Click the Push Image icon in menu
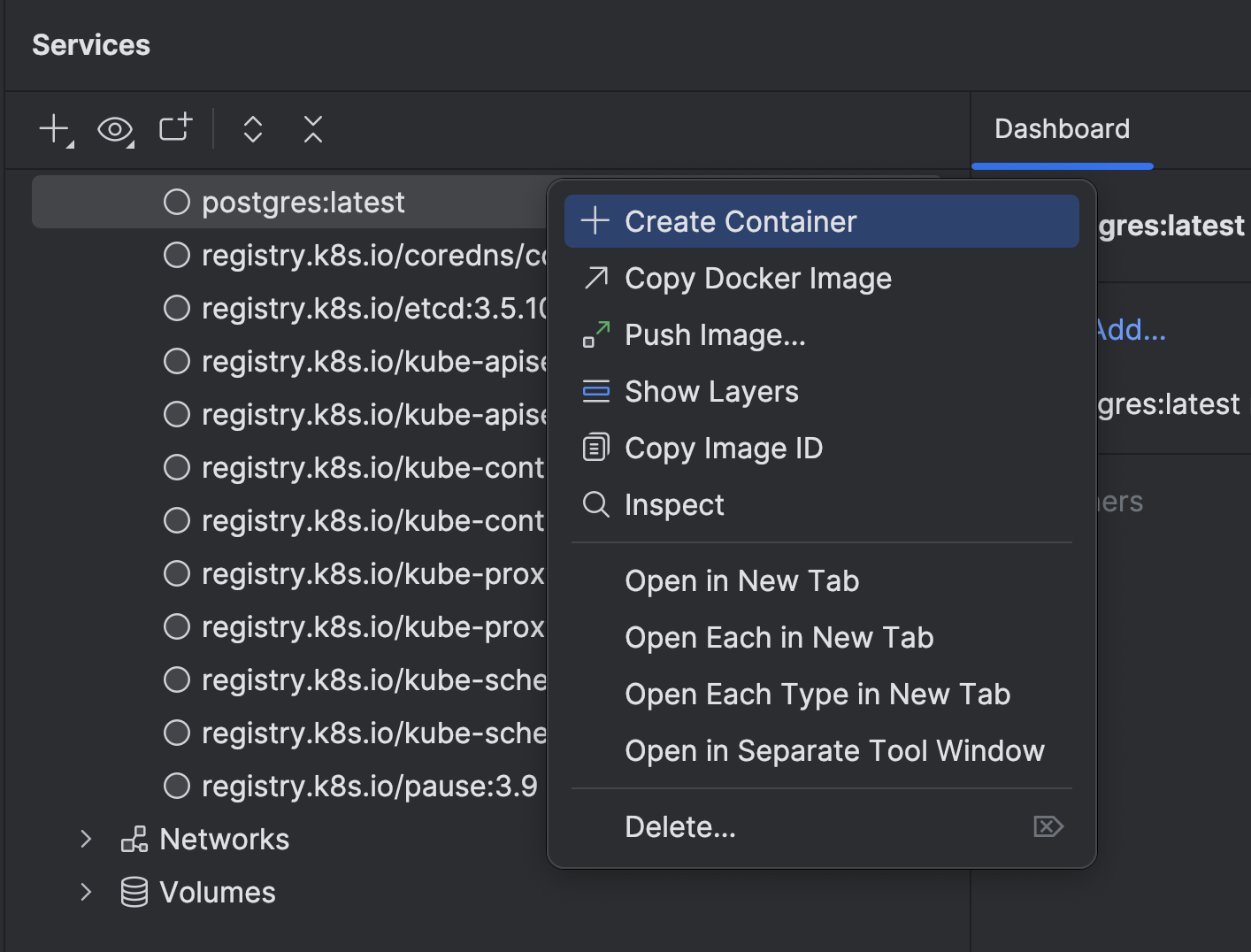The width and height of the screenshot is (1251, 952). (595, 334)
